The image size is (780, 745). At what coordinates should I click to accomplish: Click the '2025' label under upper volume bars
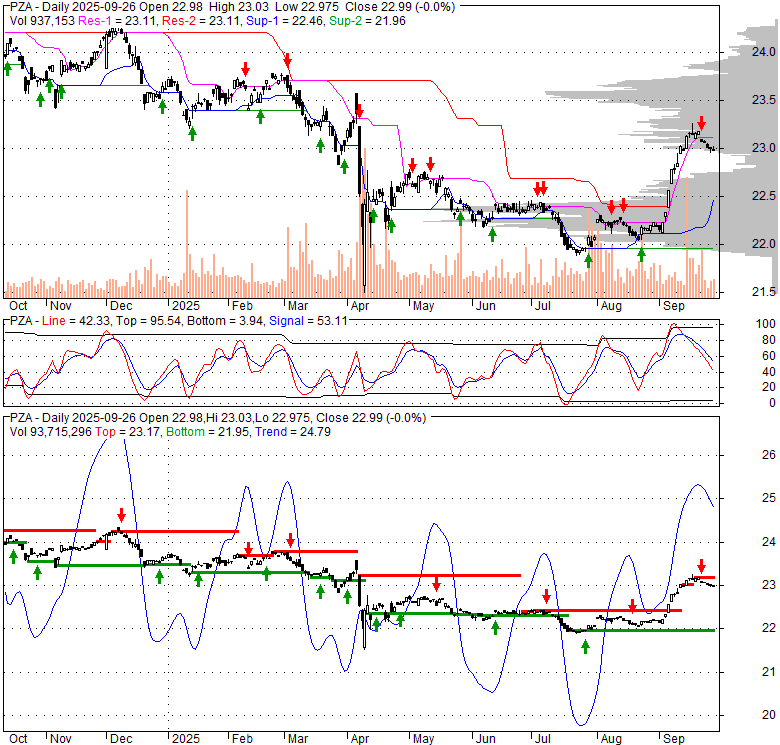[186, 306]
